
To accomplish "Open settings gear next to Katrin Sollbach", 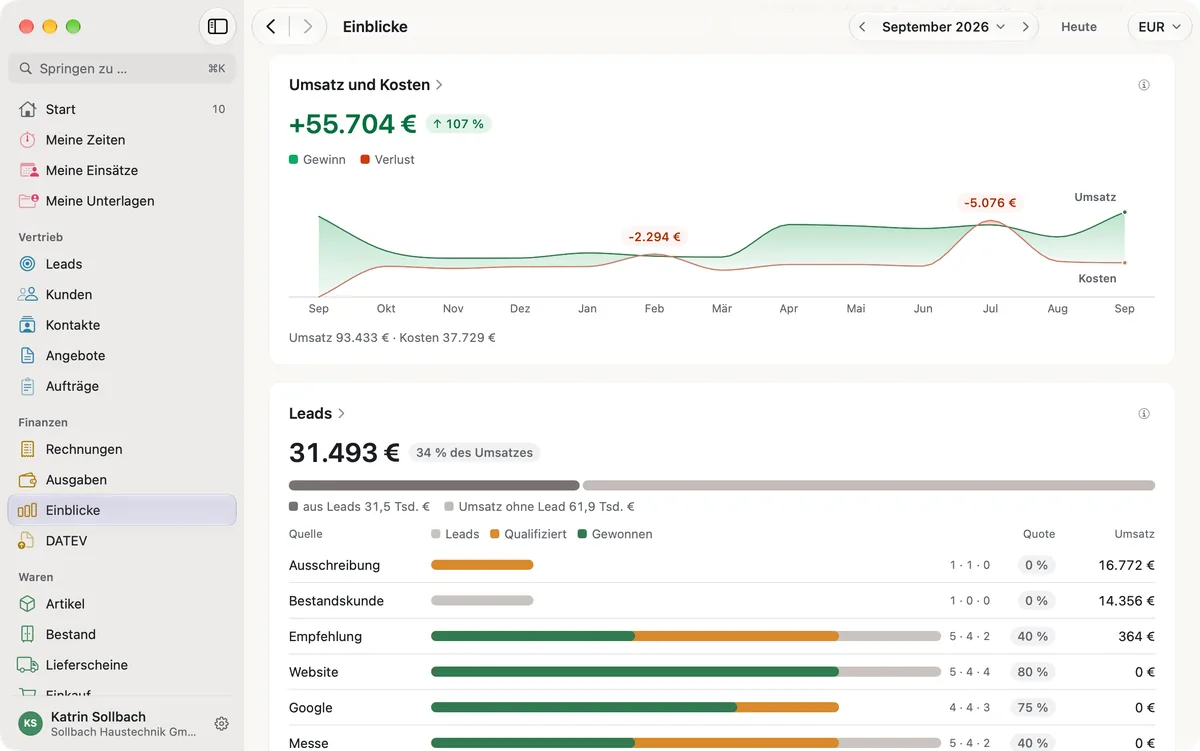I will [x=222, y=724].
